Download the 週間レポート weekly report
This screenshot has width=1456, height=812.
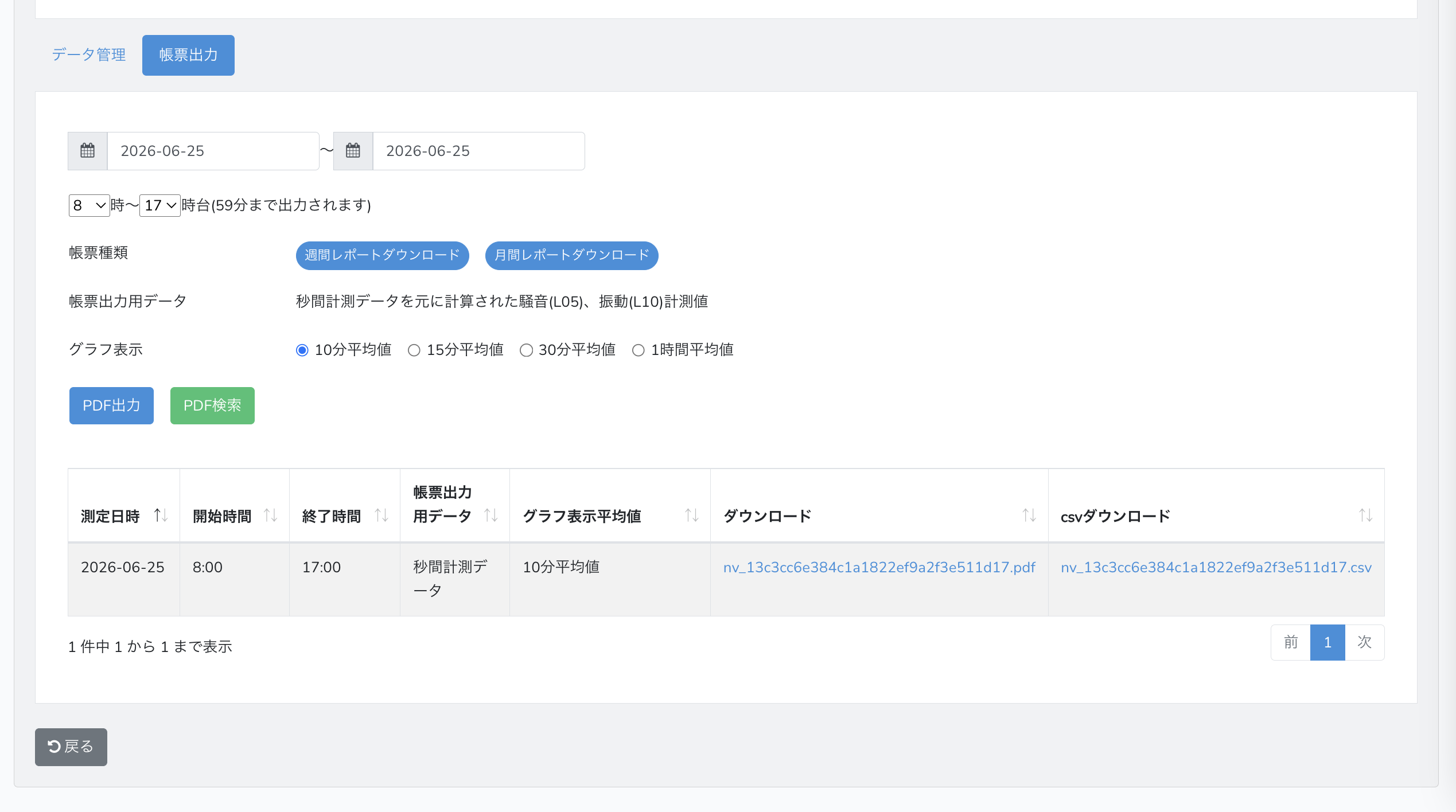383,256
